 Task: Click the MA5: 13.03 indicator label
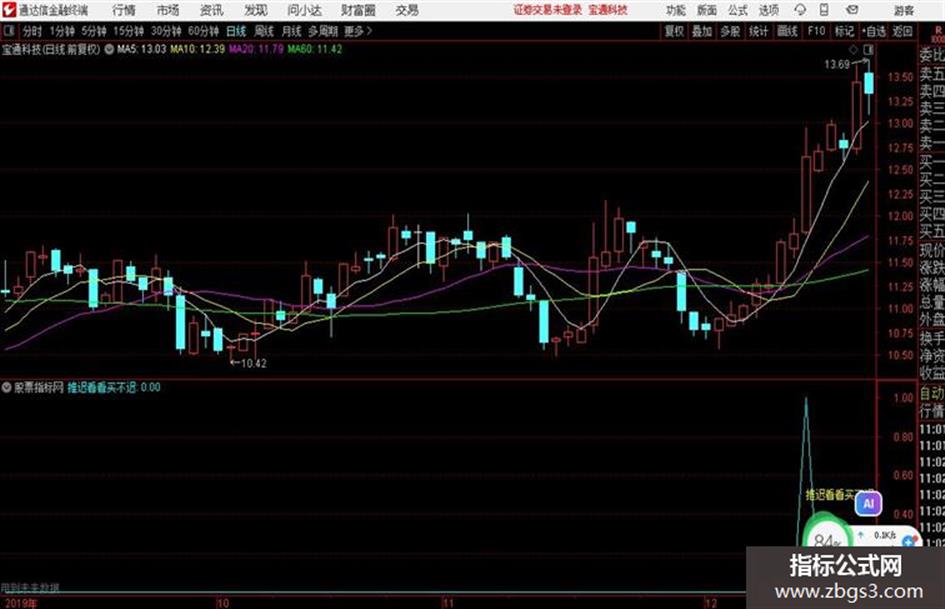click(x=141, y=49)
